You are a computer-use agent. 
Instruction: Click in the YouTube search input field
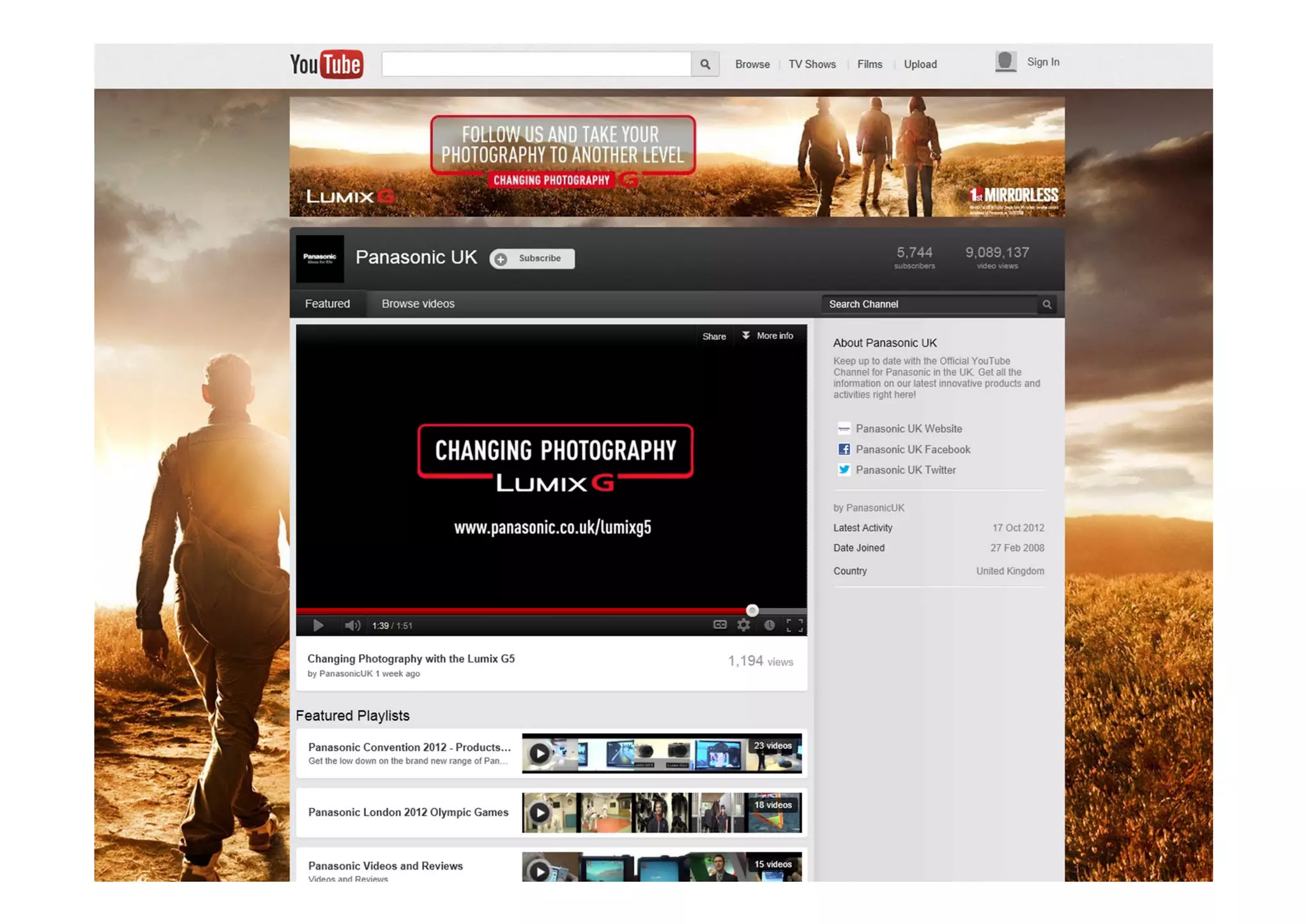(x=536, y=64)
